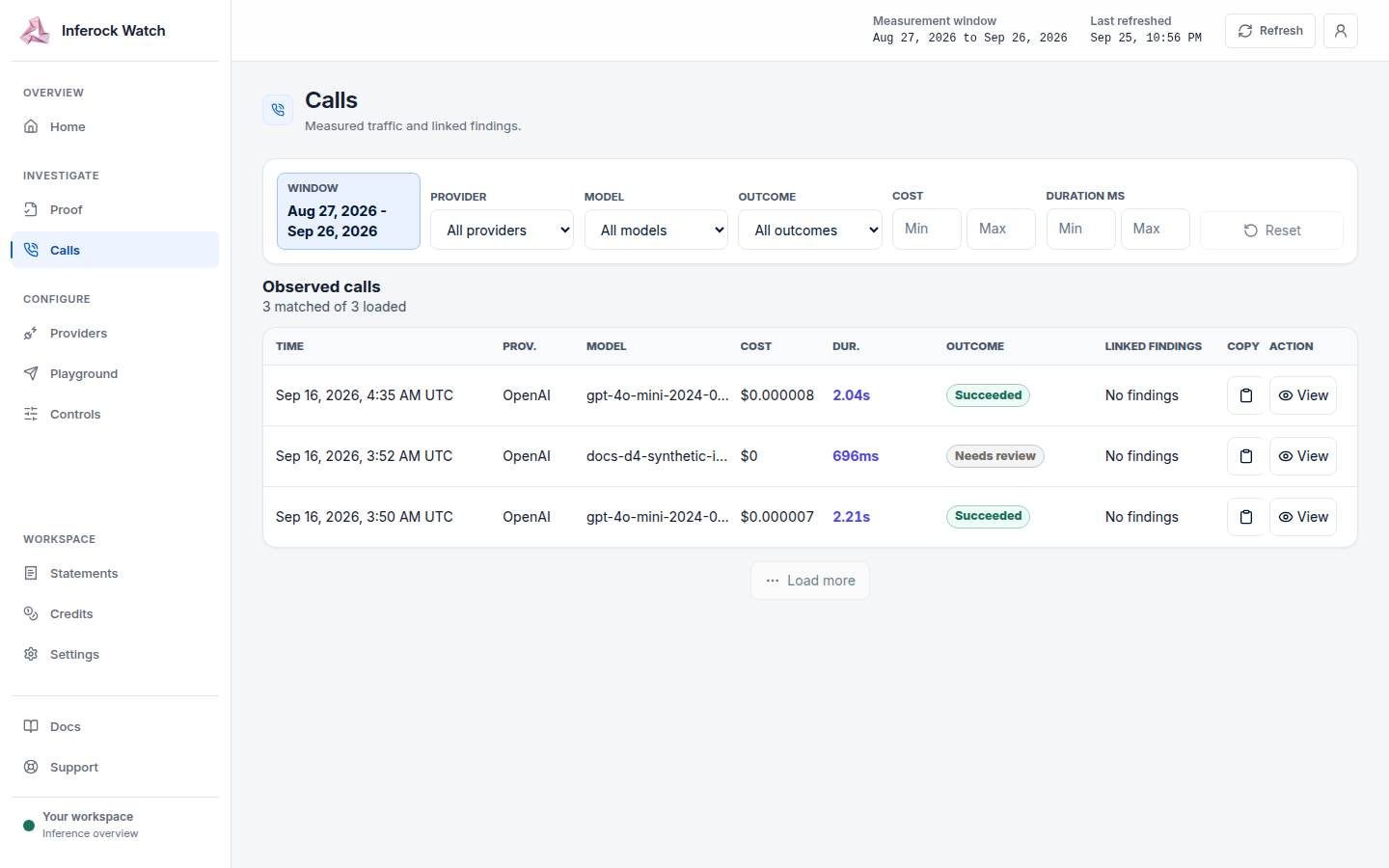
Task: Click the Home icon in the sidebar
Action: pyautogui.click(x=31, y=126)
